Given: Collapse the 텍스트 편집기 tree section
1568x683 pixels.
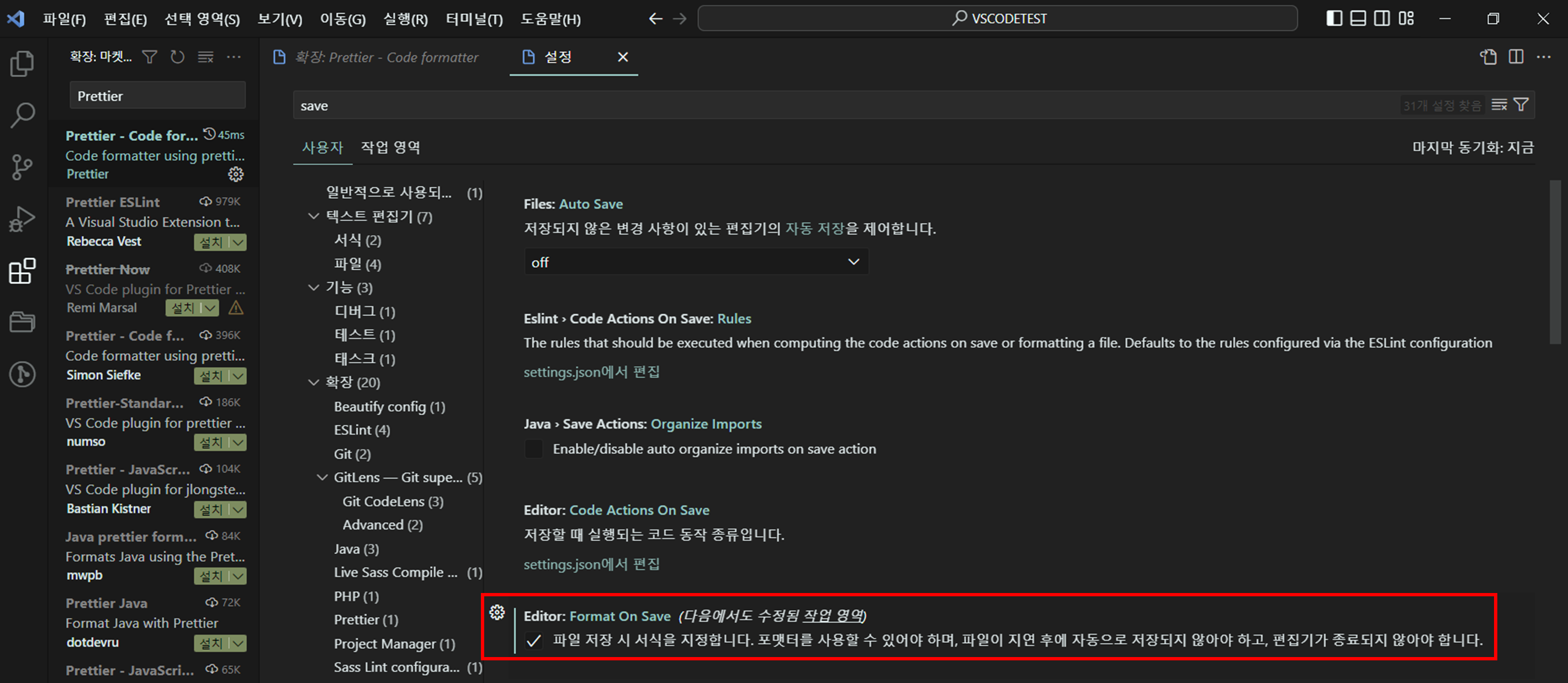Looking at the screenshot, I should click(314, 216).
